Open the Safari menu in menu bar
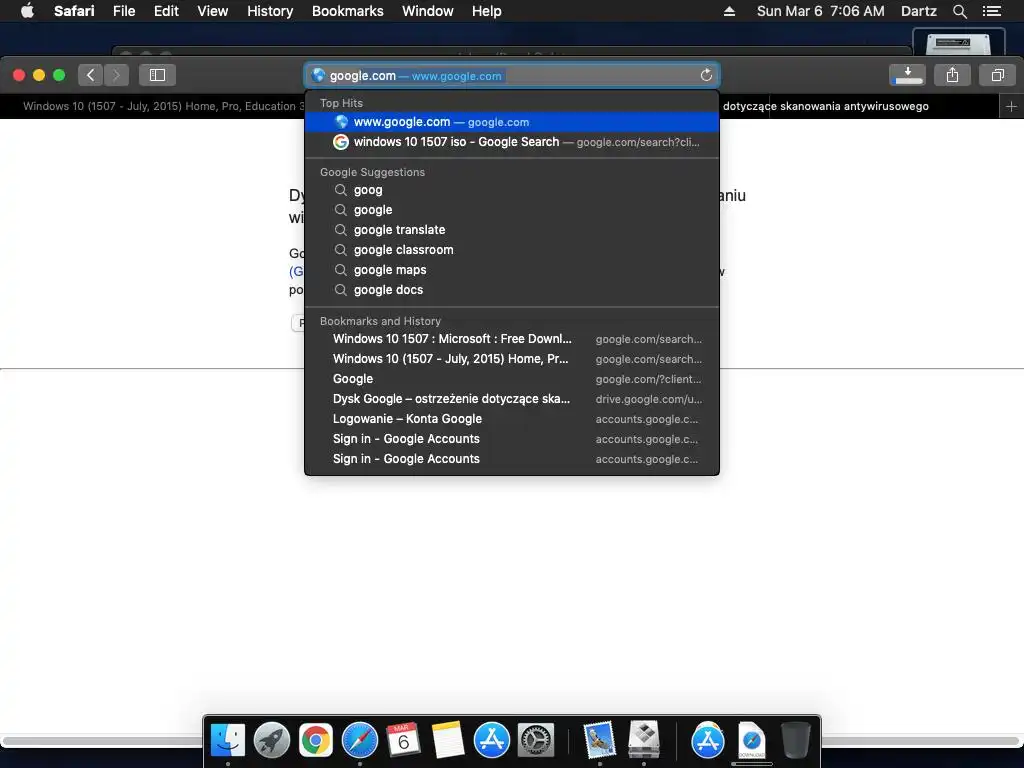 click(x=74, y=11)
